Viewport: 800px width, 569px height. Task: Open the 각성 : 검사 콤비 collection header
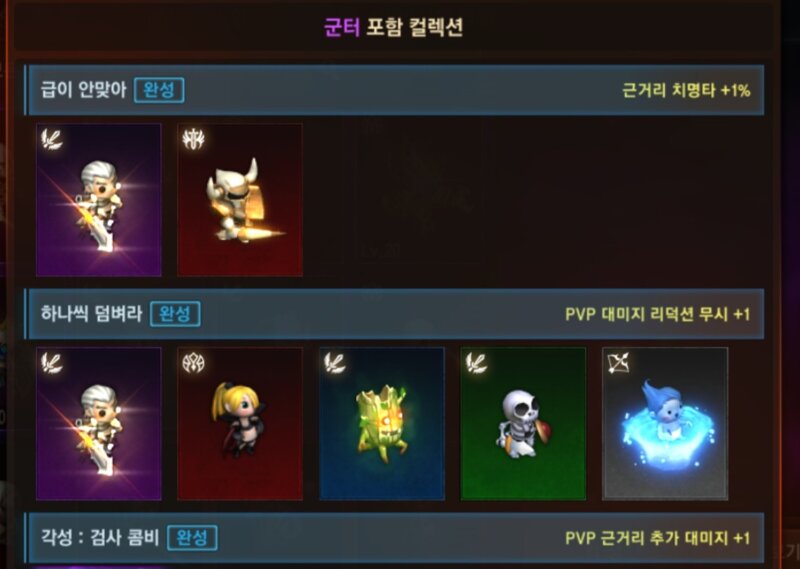(x=394, y=538)
